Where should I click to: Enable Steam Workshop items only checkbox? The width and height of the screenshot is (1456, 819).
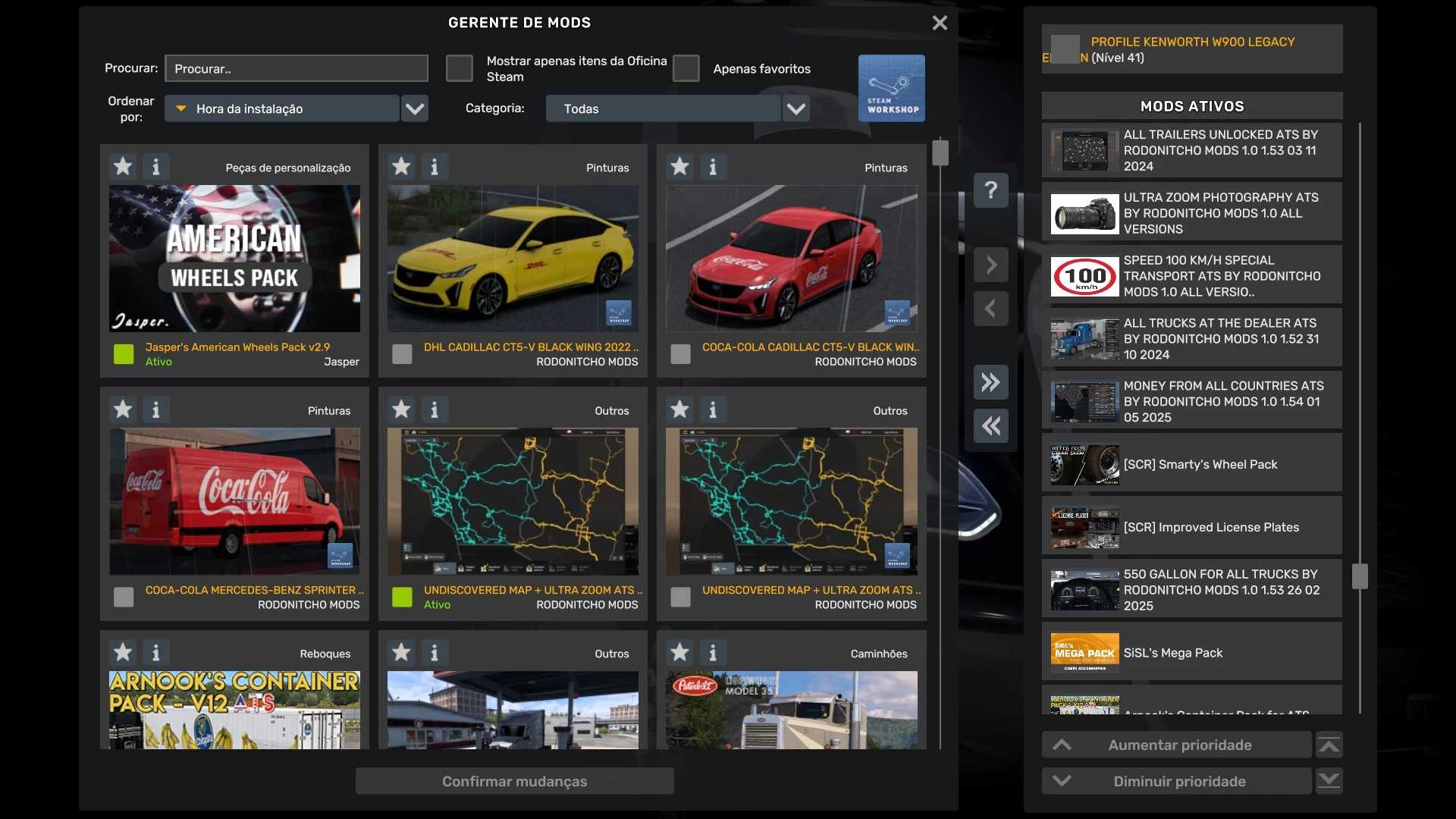pos(459,68)
